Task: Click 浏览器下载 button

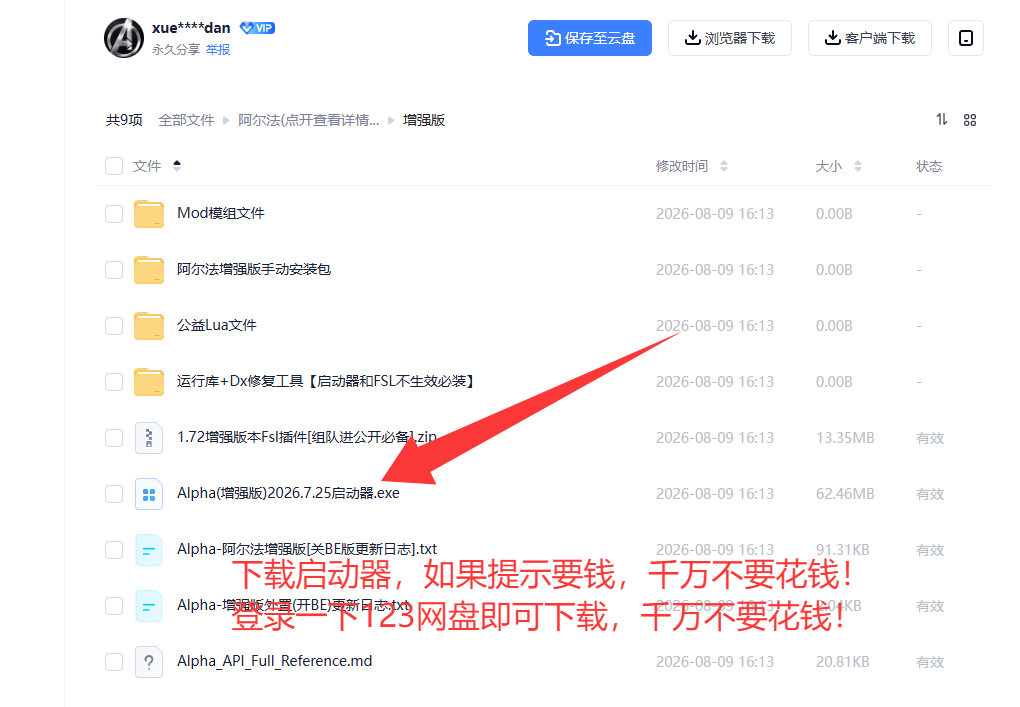Action: click(729, 38)
